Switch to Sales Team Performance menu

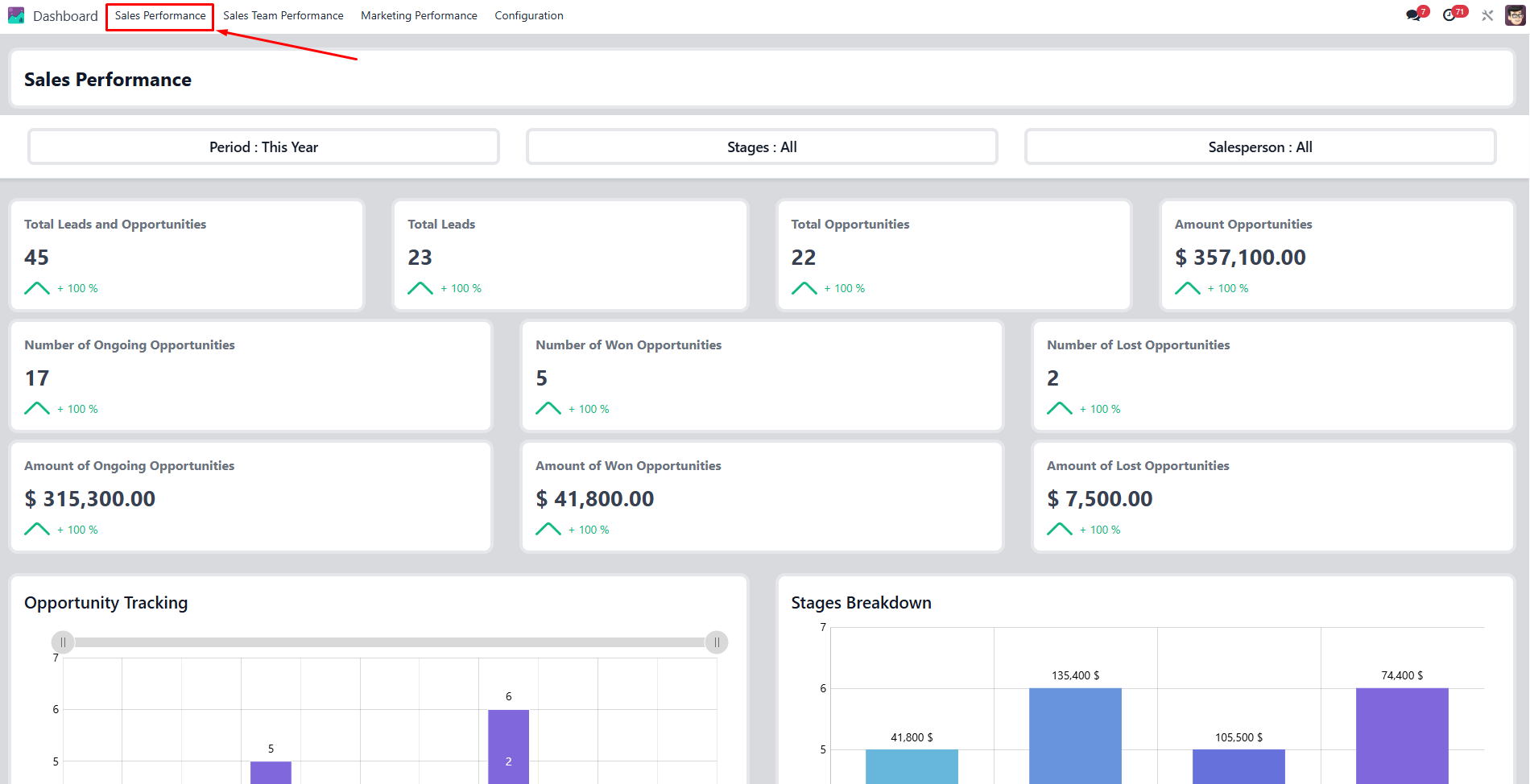point(283,15)
